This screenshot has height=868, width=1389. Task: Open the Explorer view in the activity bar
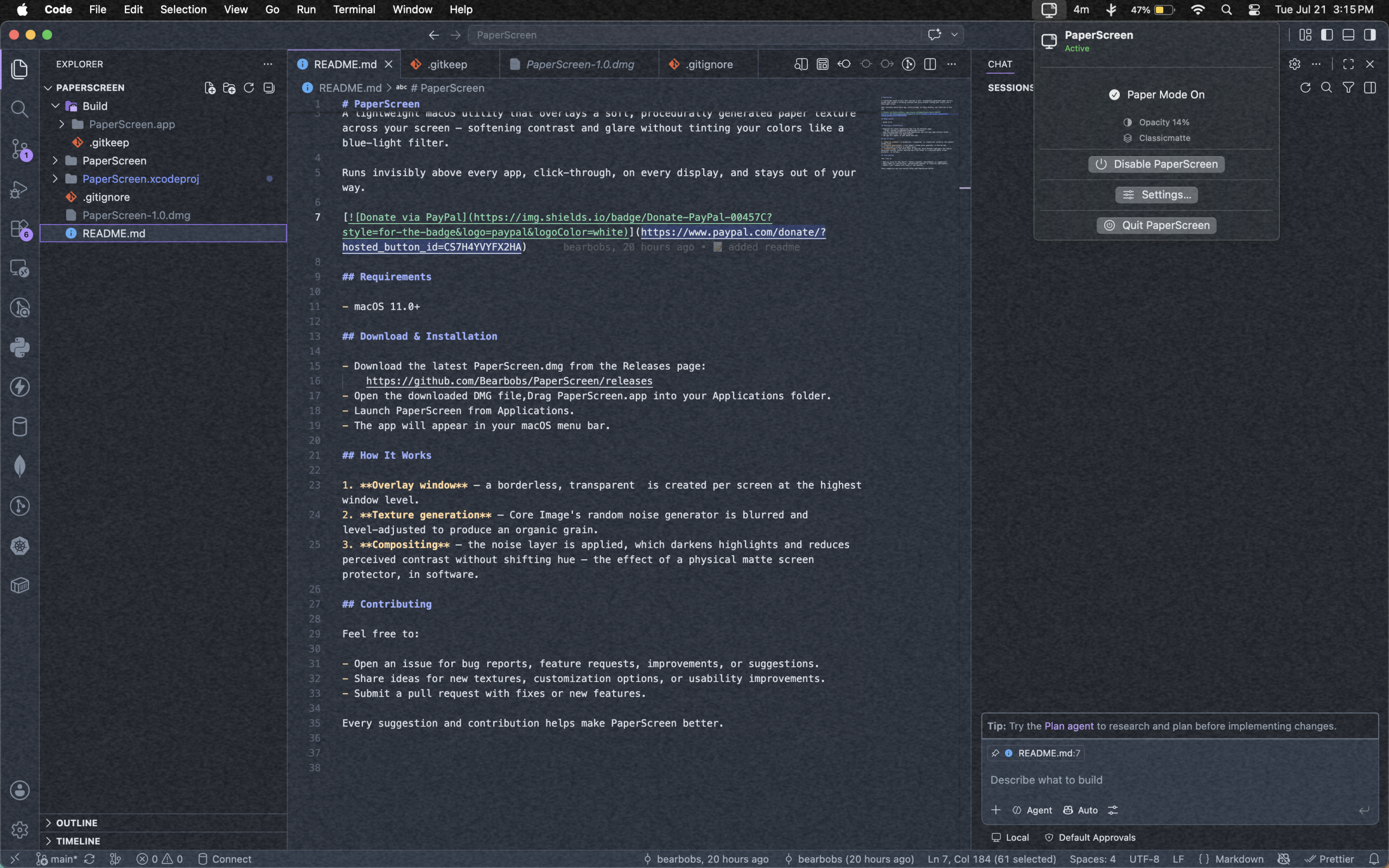tap(20, 69)
